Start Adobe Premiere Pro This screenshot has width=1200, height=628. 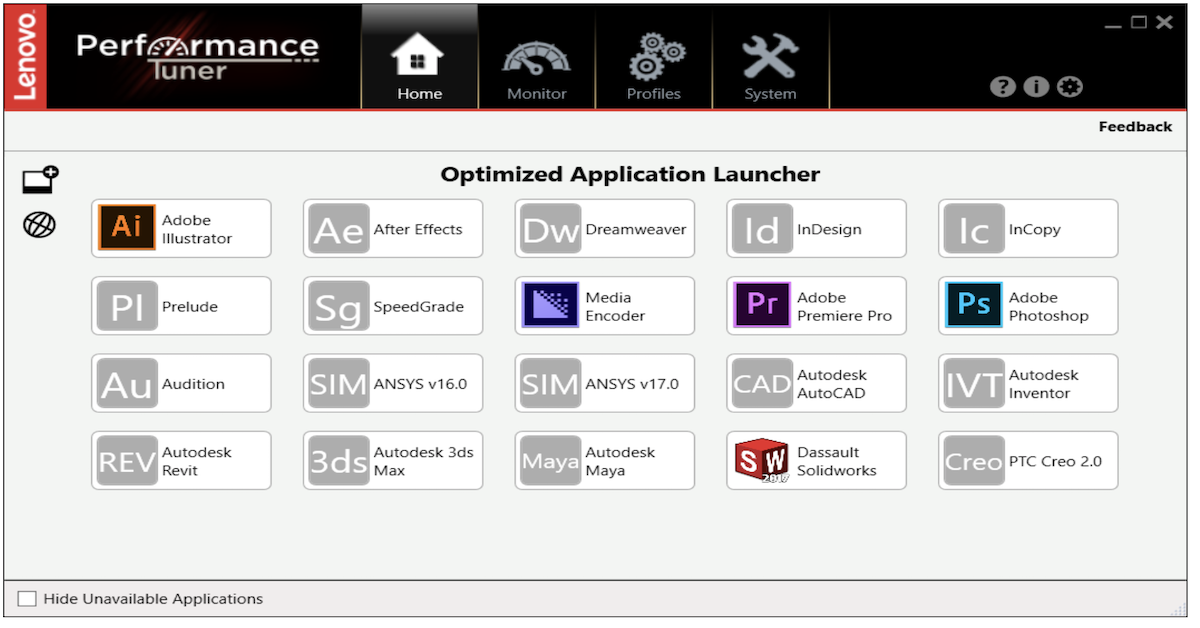point(816,306)
